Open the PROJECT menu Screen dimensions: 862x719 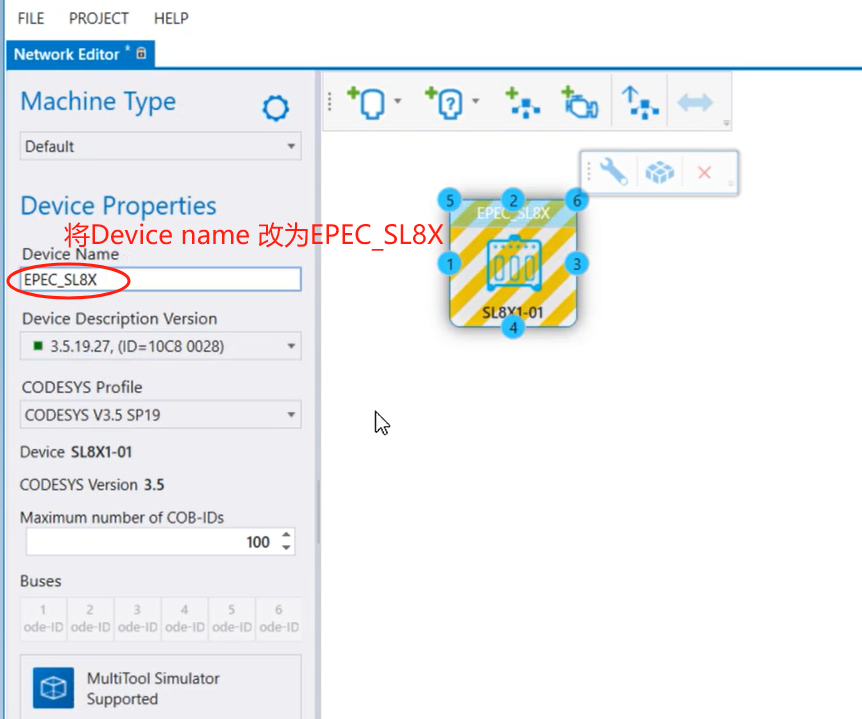coord(99,18)
